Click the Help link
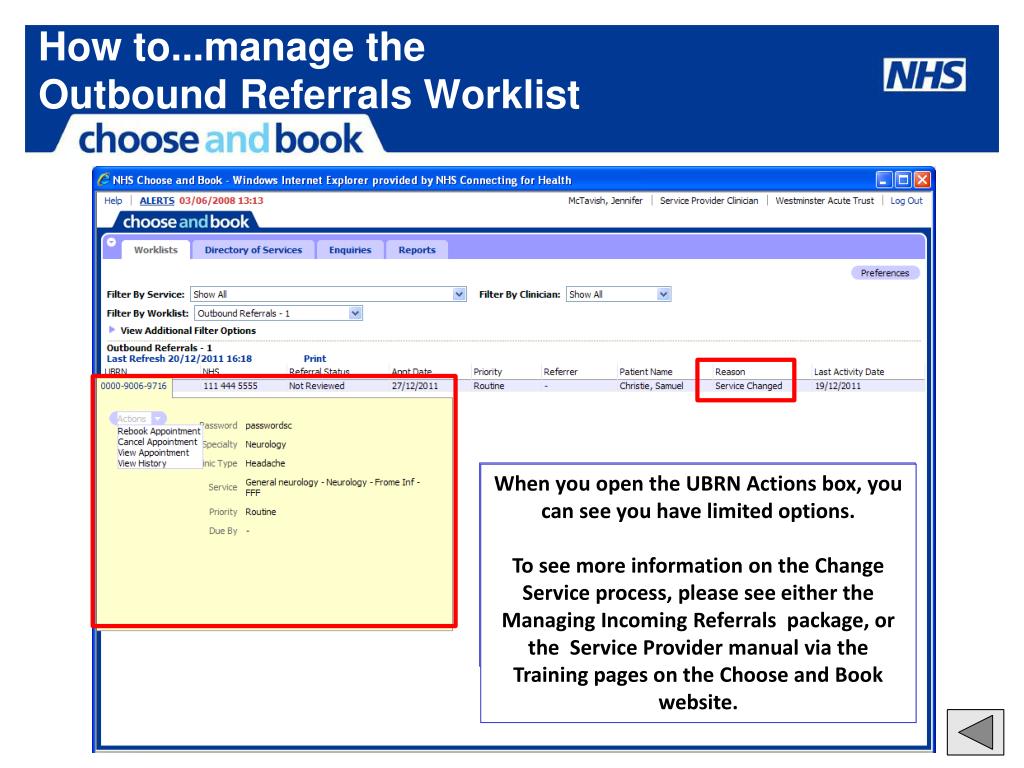This screenshot has width=1024, height=768. click(x=113, y=200)
